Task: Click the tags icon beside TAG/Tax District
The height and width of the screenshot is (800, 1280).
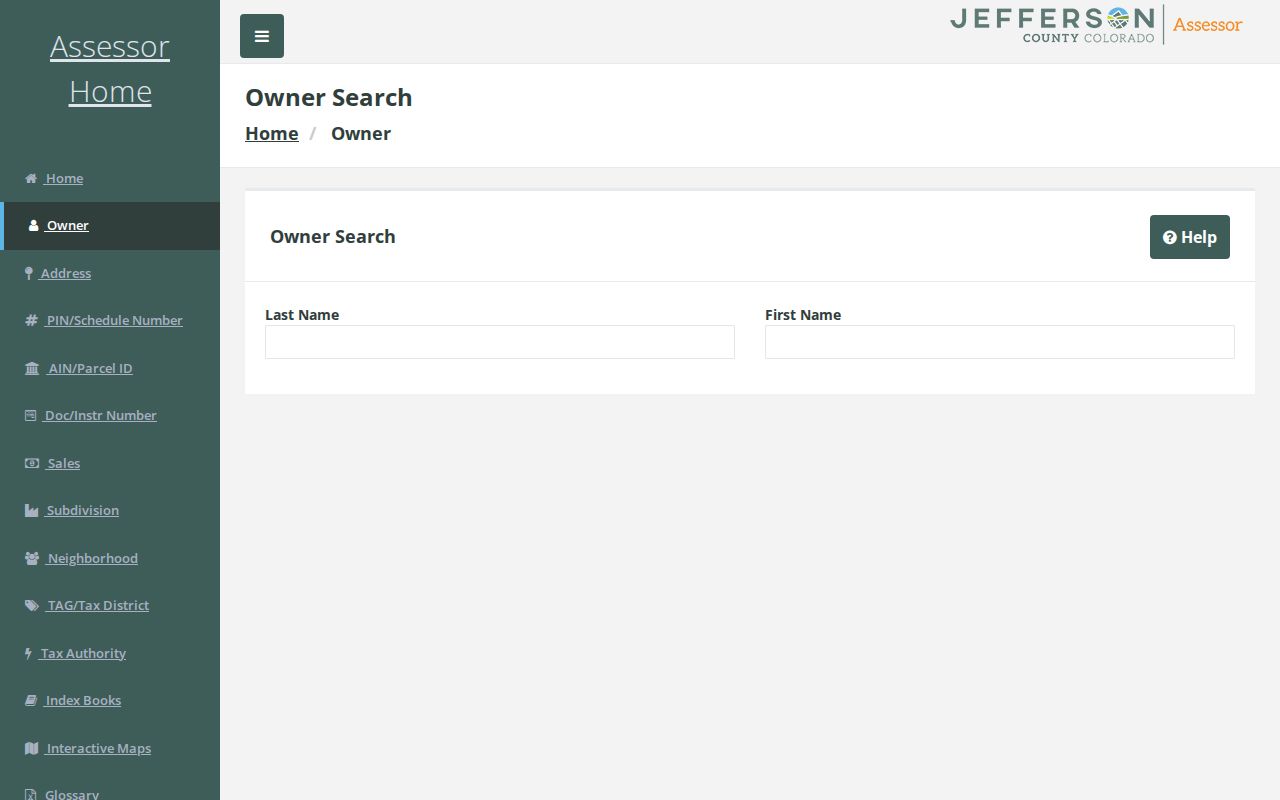Action: coord(32,606)
